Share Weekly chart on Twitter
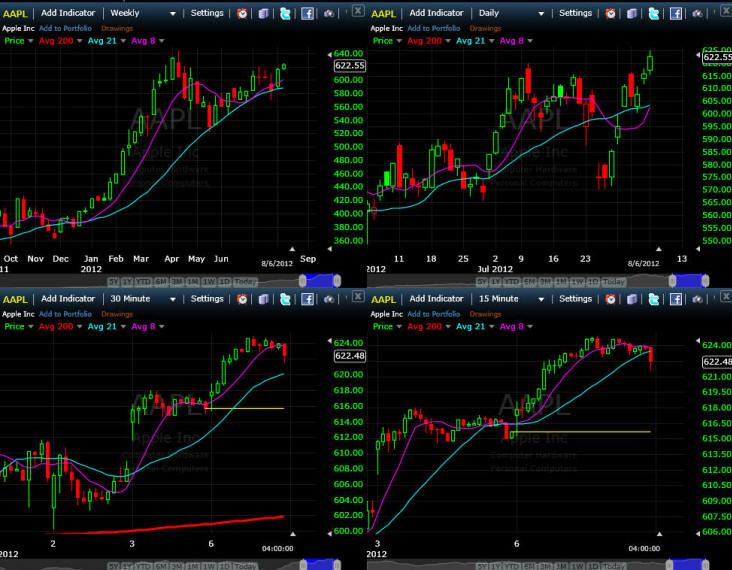Image resolution: width=732 pixels, height=570 pixels. pos(285,14)
